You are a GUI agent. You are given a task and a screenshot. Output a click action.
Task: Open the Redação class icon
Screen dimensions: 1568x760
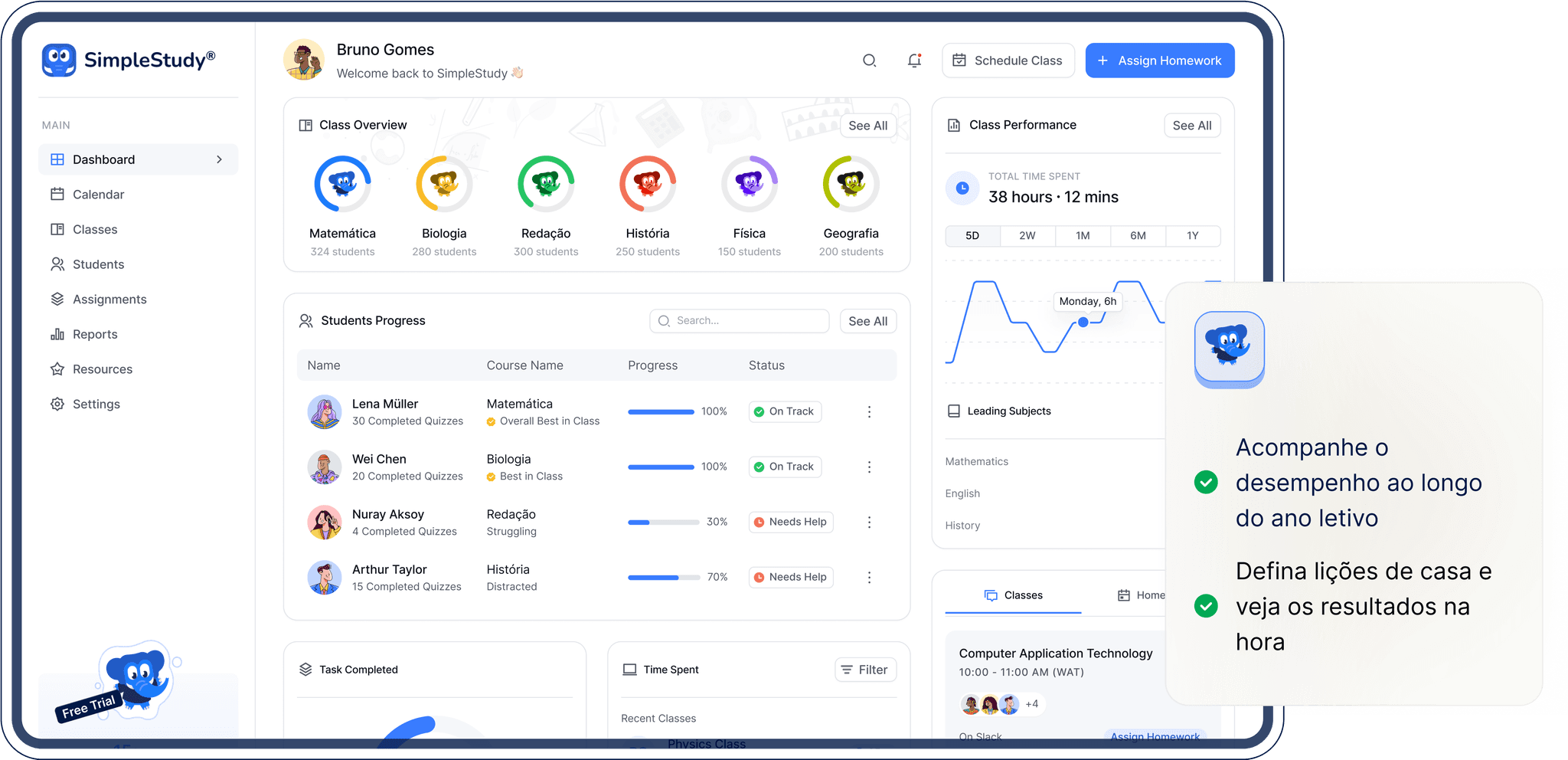point(546,184)
